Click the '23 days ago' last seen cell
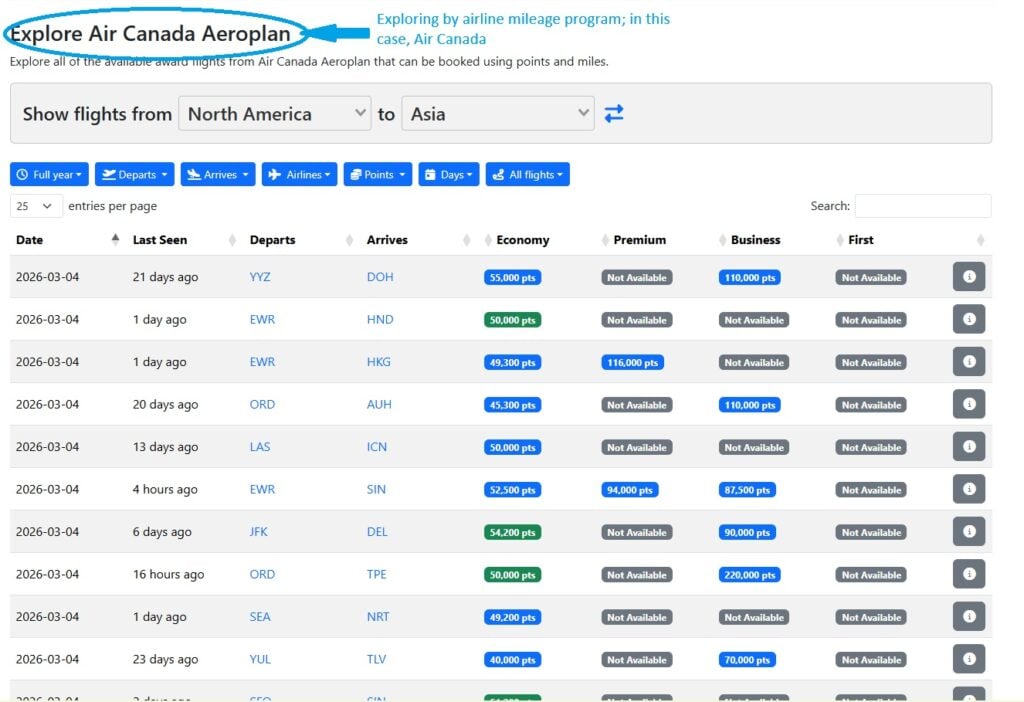 tap(165, 659)
